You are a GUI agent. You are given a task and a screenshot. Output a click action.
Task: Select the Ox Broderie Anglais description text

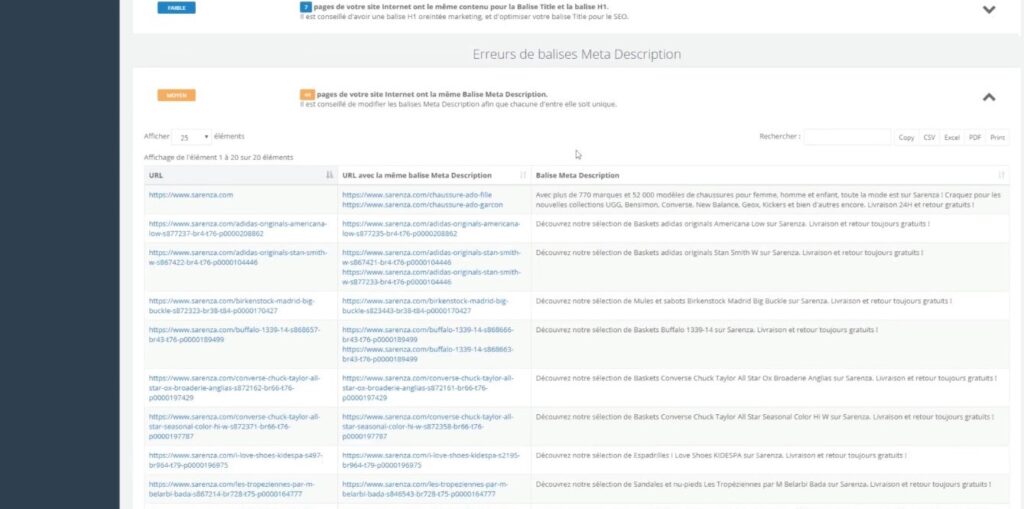click(x=766, y=378)
